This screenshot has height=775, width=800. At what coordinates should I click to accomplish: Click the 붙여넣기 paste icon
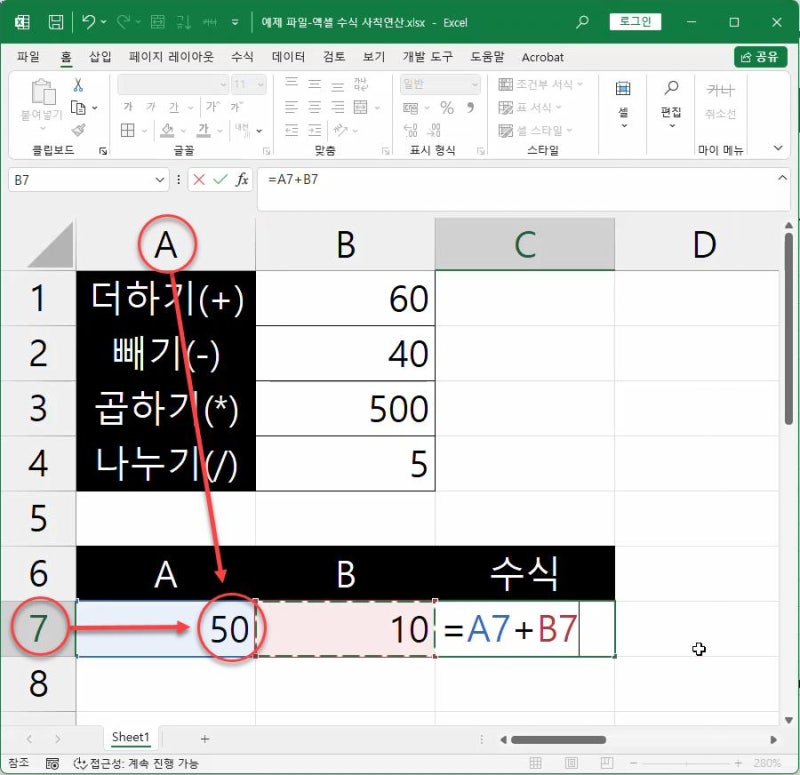pos(43,92)
